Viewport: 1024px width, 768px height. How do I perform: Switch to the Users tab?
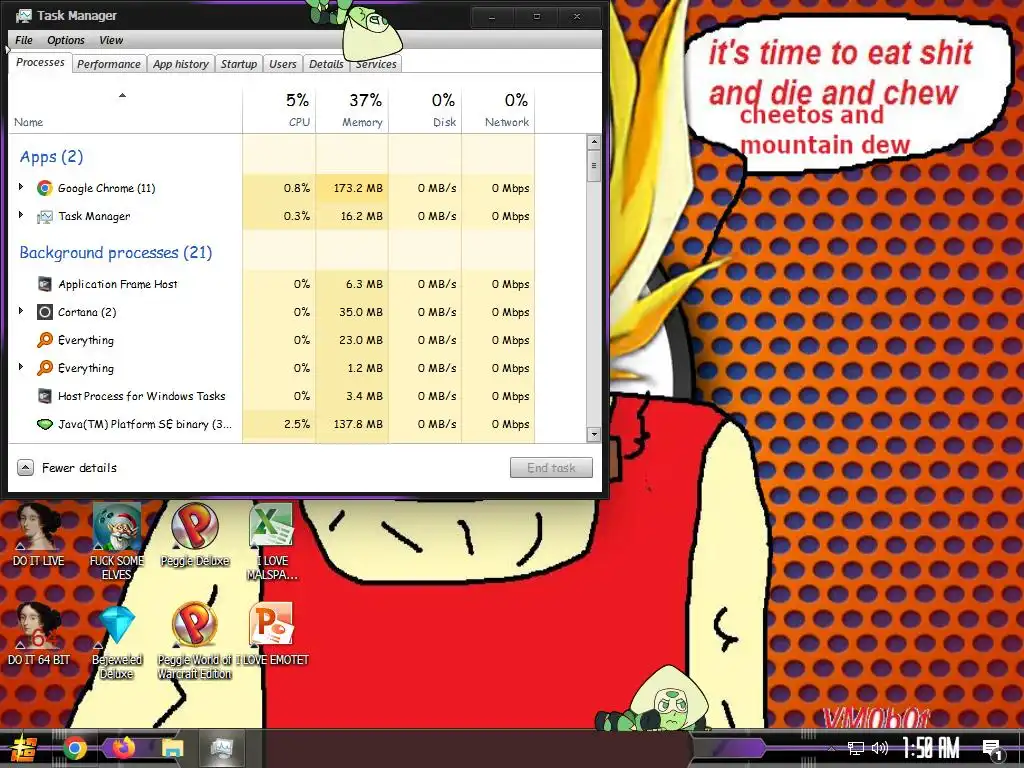click(x=283, y=64)
